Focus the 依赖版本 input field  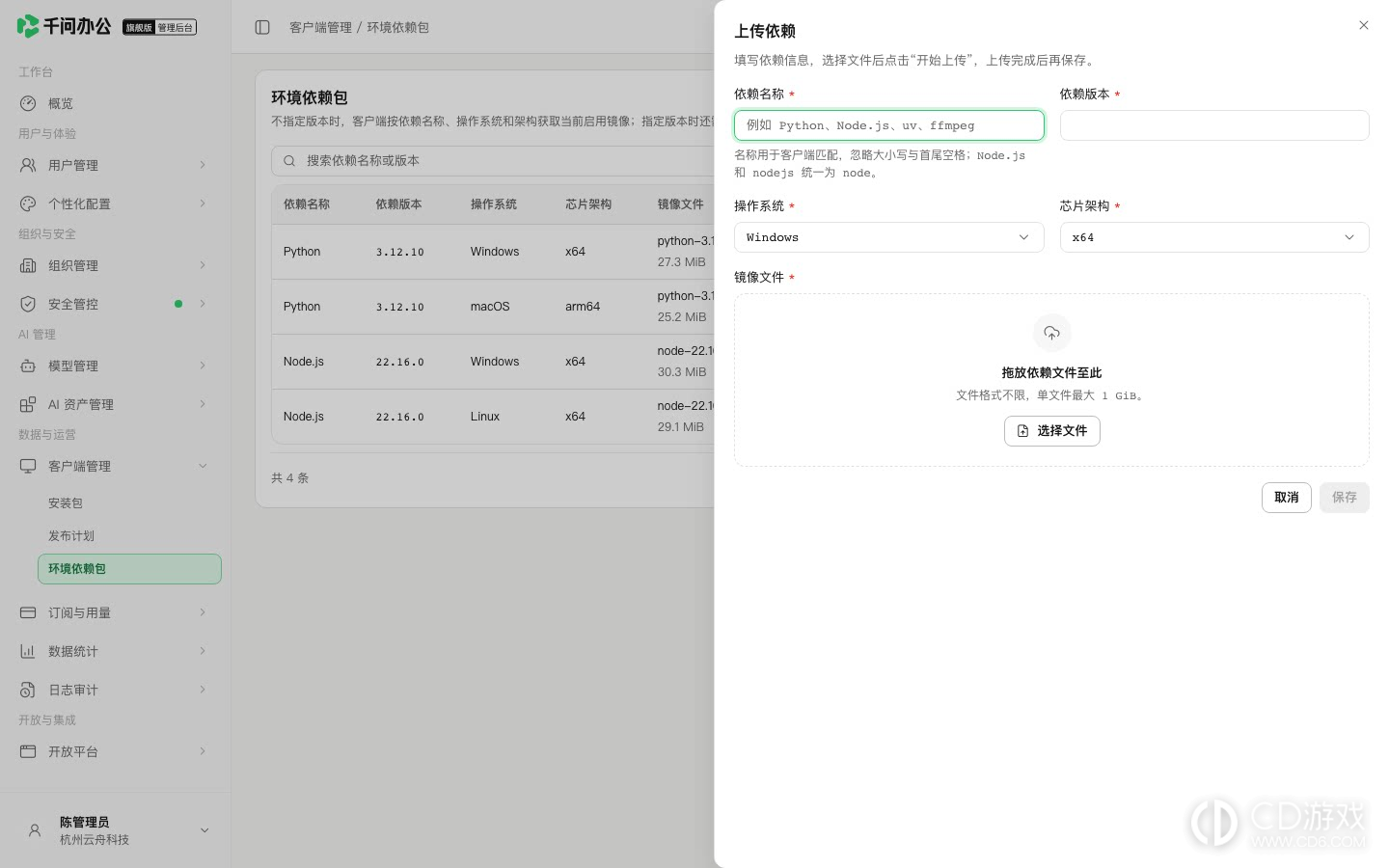1214,125
